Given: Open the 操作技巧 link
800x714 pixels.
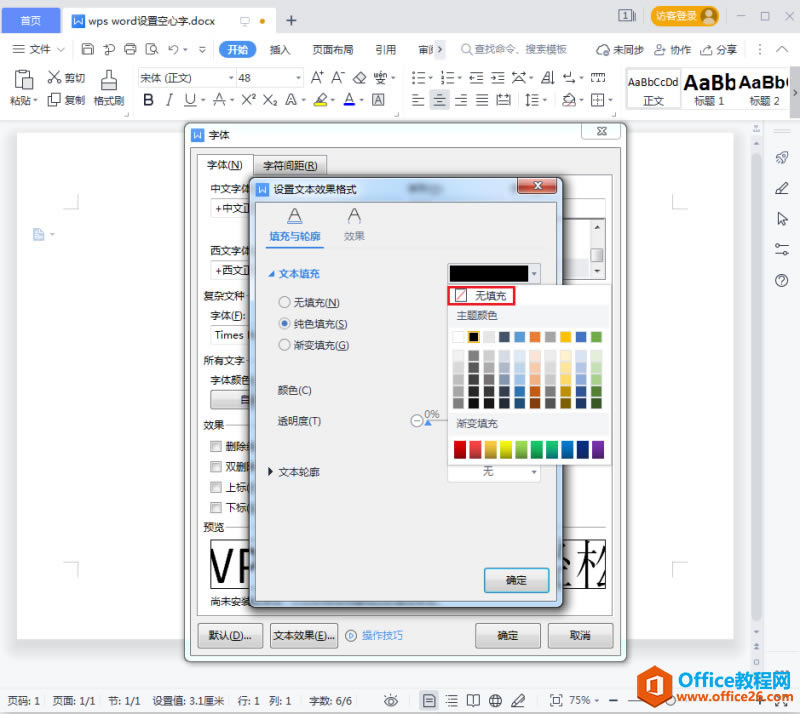Looking at the screenshot, I should pyautogui.click(x=382, y=635).
